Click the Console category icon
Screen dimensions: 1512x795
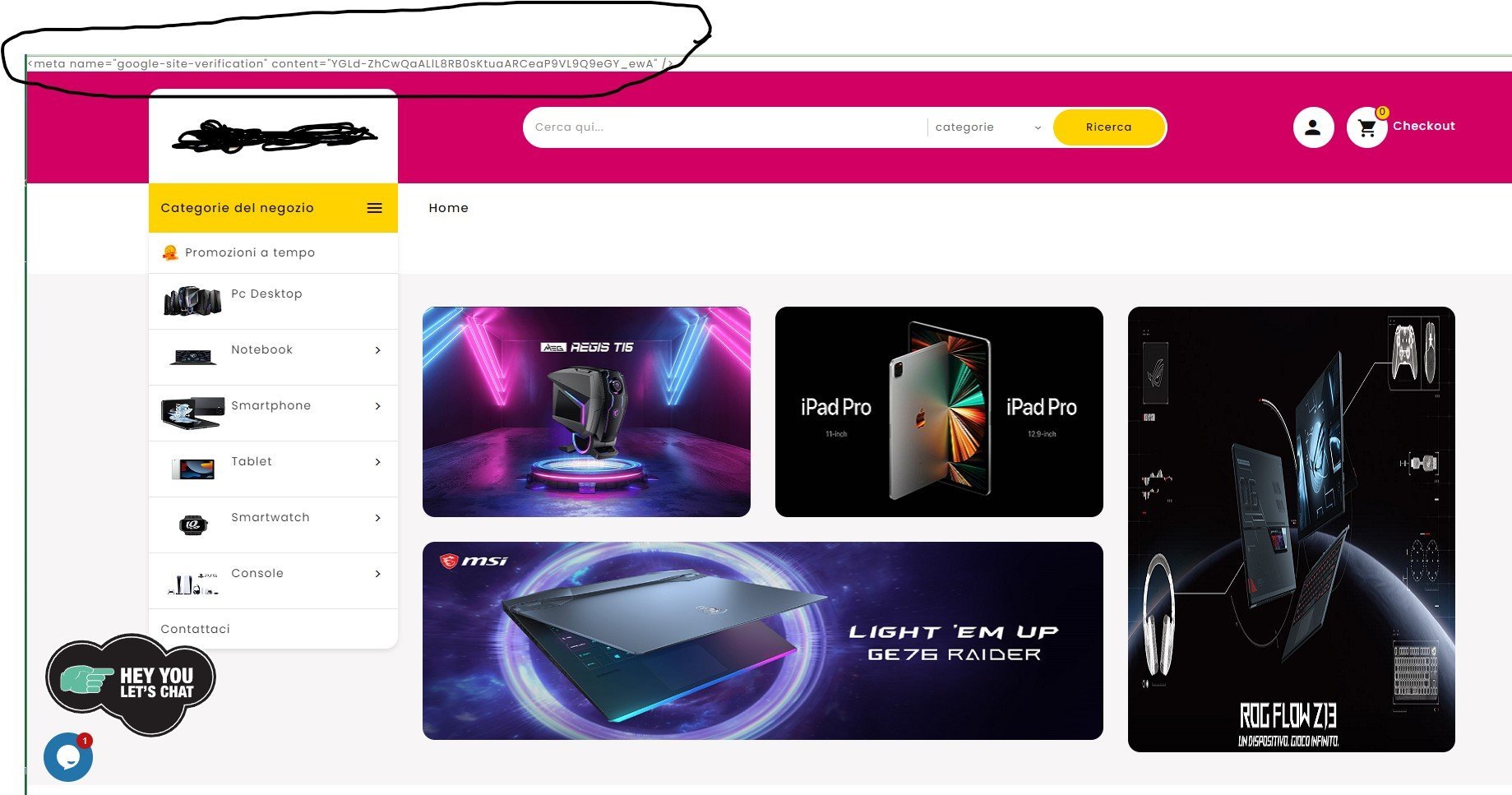click(x=192, y=583)
